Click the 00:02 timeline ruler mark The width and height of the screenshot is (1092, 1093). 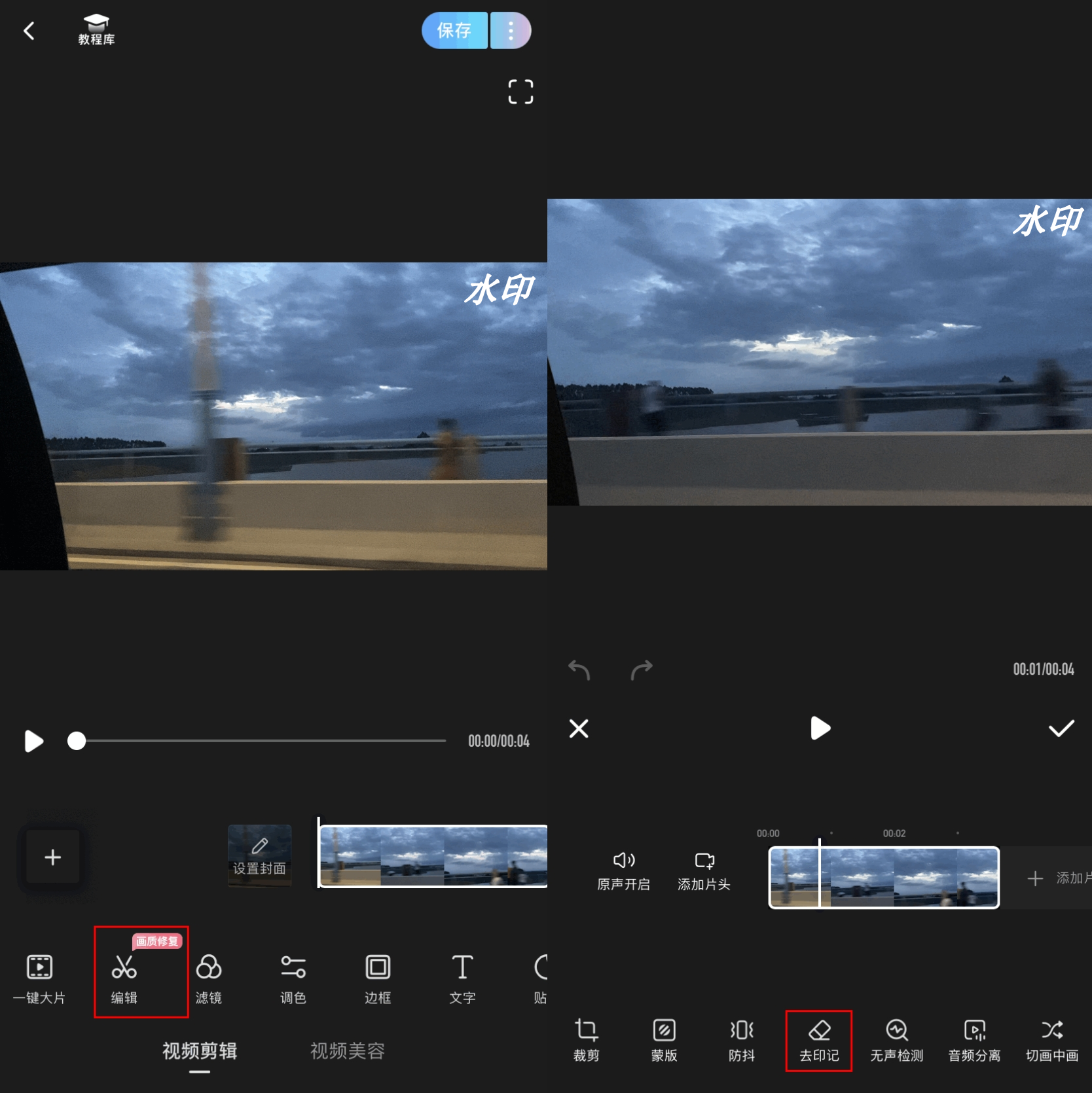894,833
